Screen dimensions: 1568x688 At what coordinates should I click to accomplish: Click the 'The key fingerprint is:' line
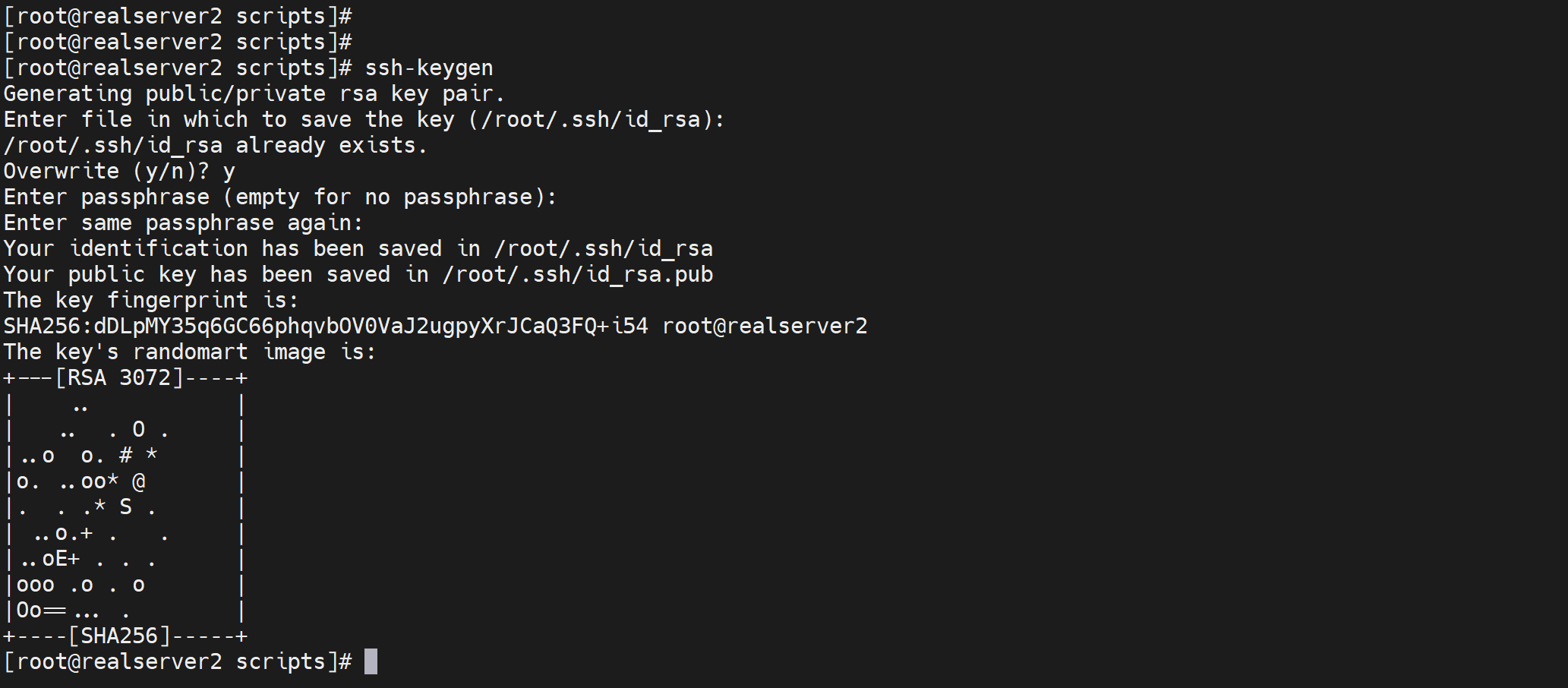click(150, 301)
